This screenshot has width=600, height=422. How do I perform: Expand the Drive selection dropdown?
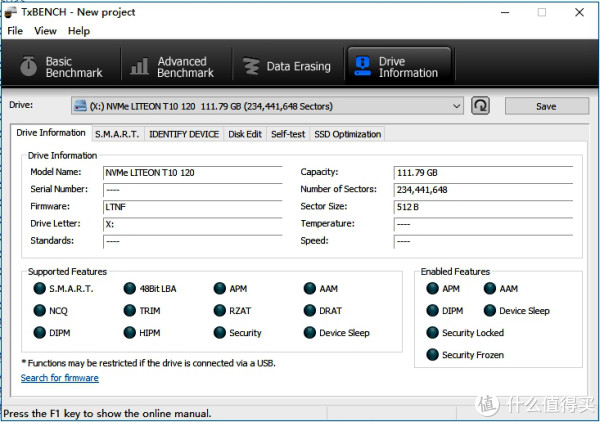[456, 106]
